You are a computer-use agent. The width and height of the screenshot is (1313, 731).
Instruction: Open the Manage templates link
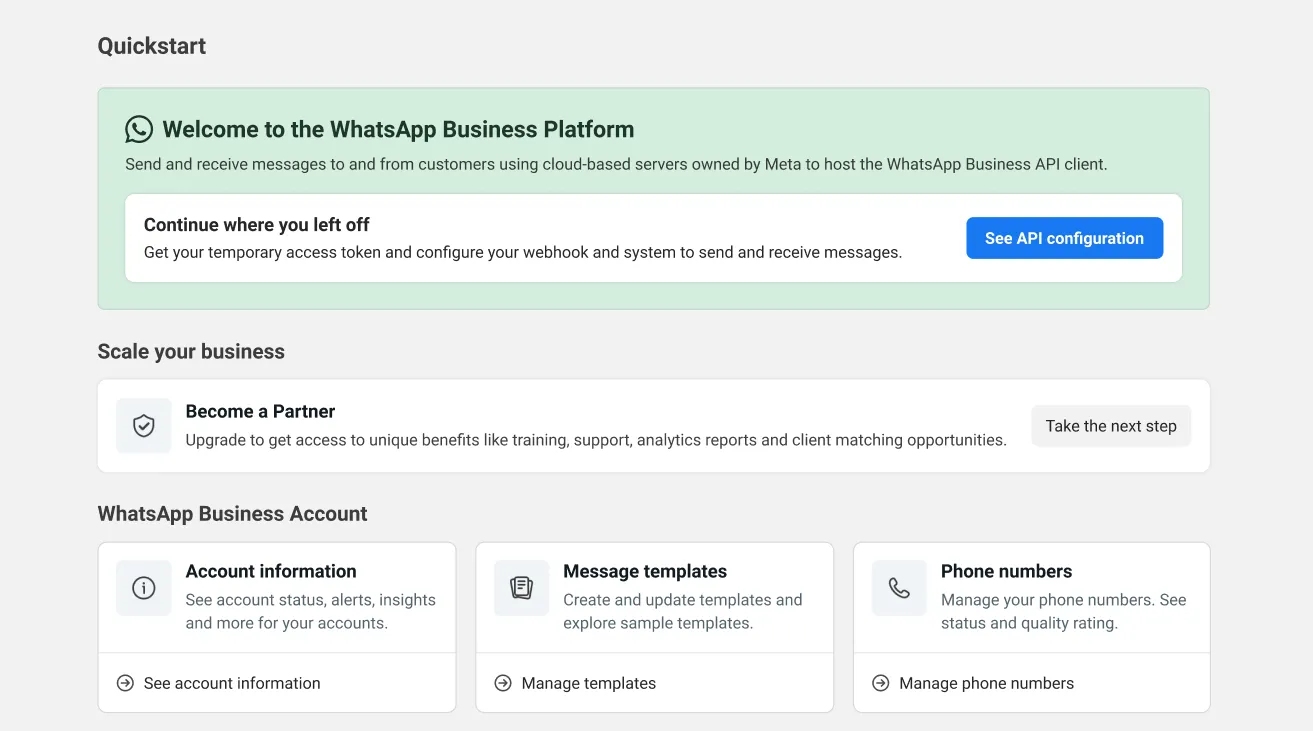tap(589, 683)
